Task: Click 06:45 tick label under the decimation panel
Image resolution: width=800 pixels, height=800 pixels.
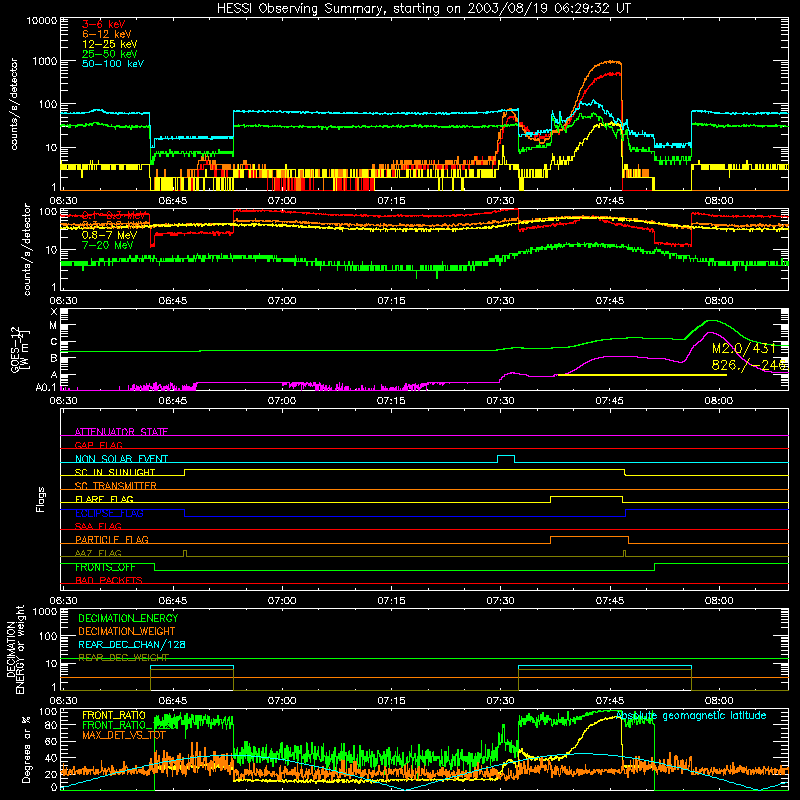Action: (172, 701)
